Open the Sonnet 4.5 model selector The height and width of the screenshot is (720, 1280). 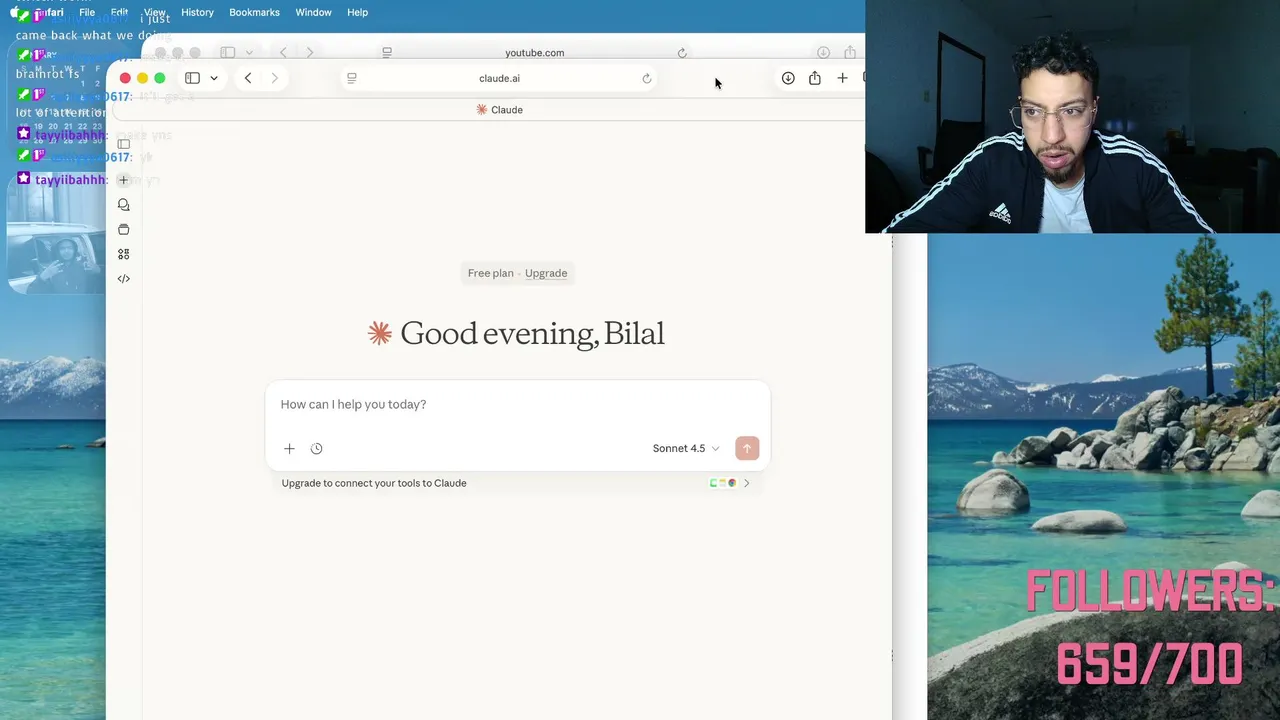(686, 449)
